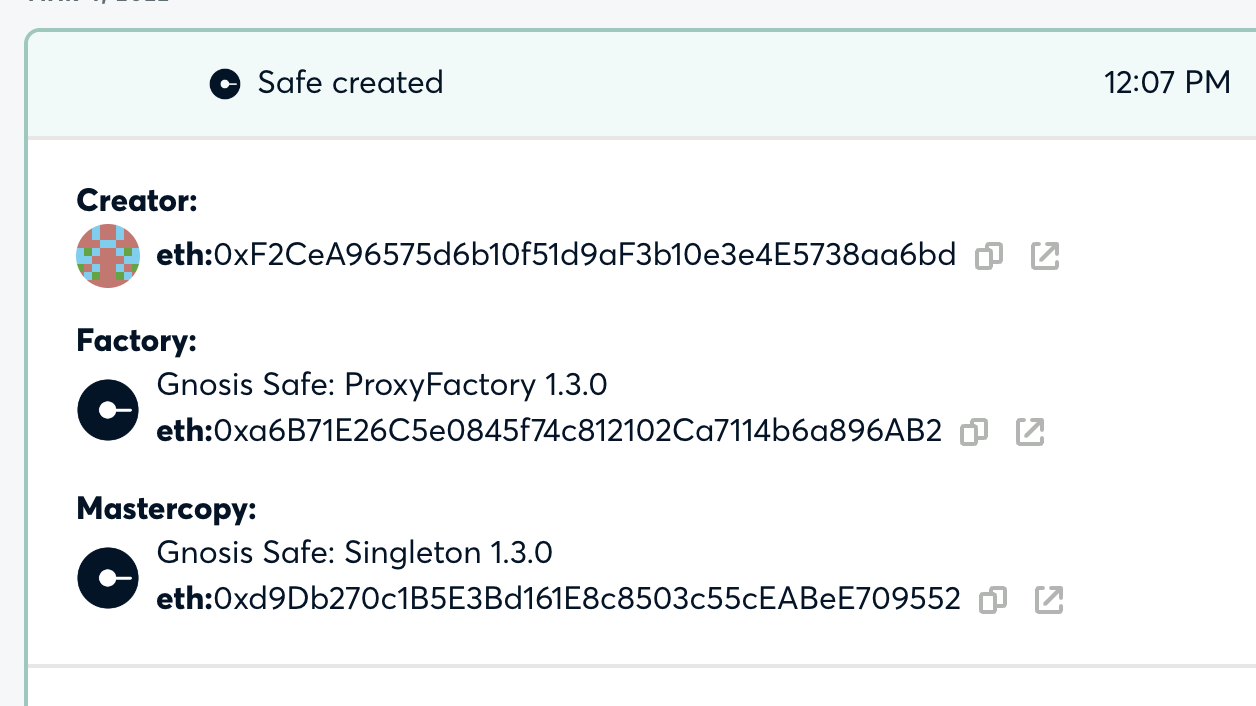Copy the Creator address to clipboard

click(988, 257)
